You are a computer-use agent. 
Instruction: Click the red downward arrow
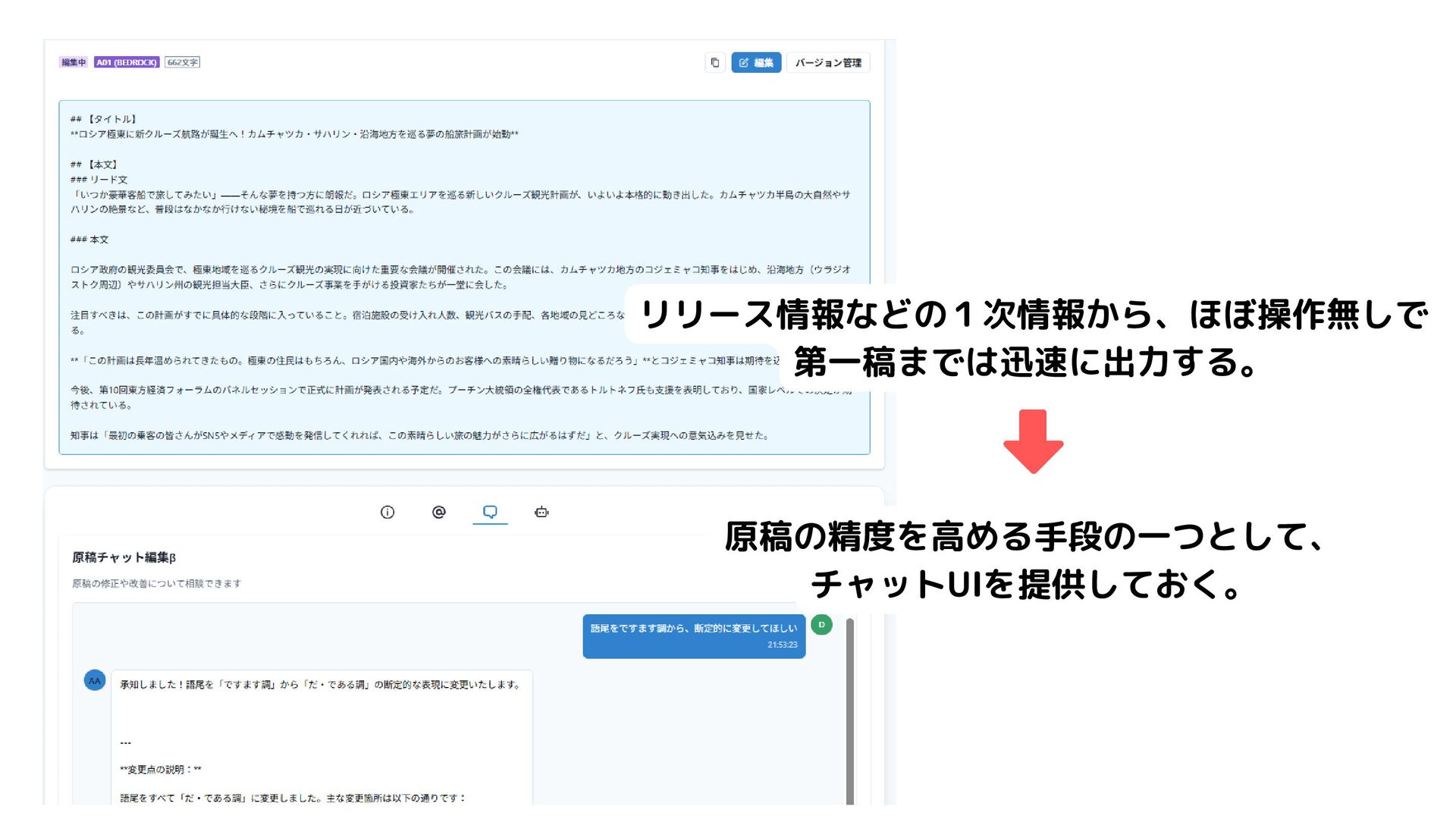1033,441
